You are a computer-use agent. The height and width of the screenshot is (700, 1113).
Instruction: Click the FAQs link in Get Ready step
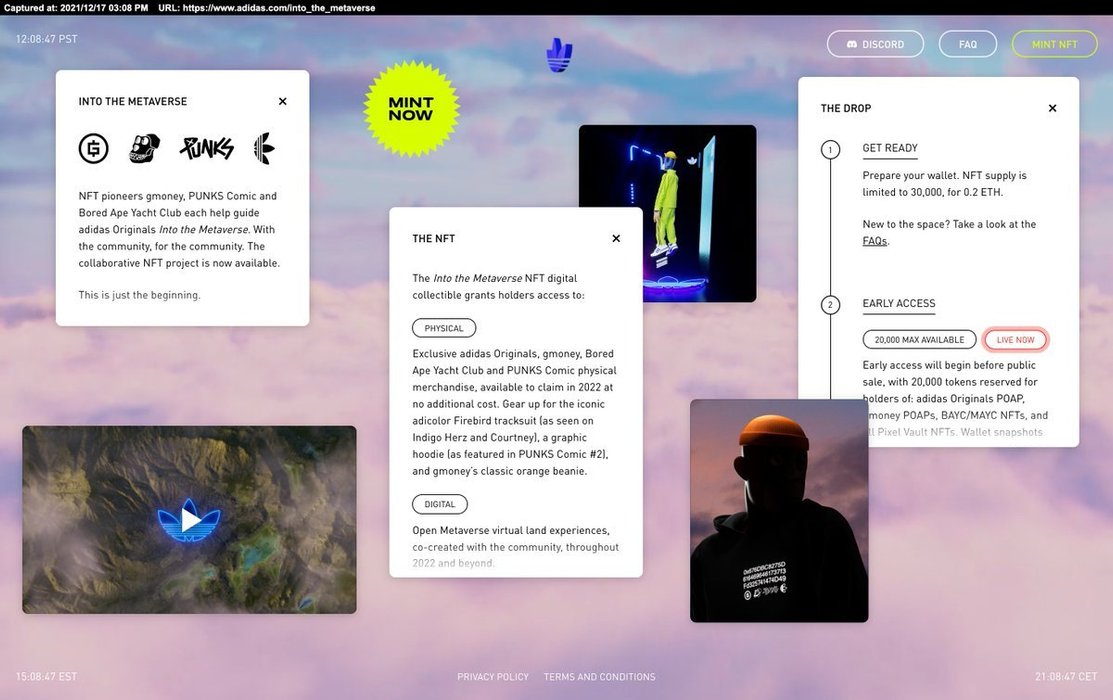pyautogui.click(x=874, y=241)
